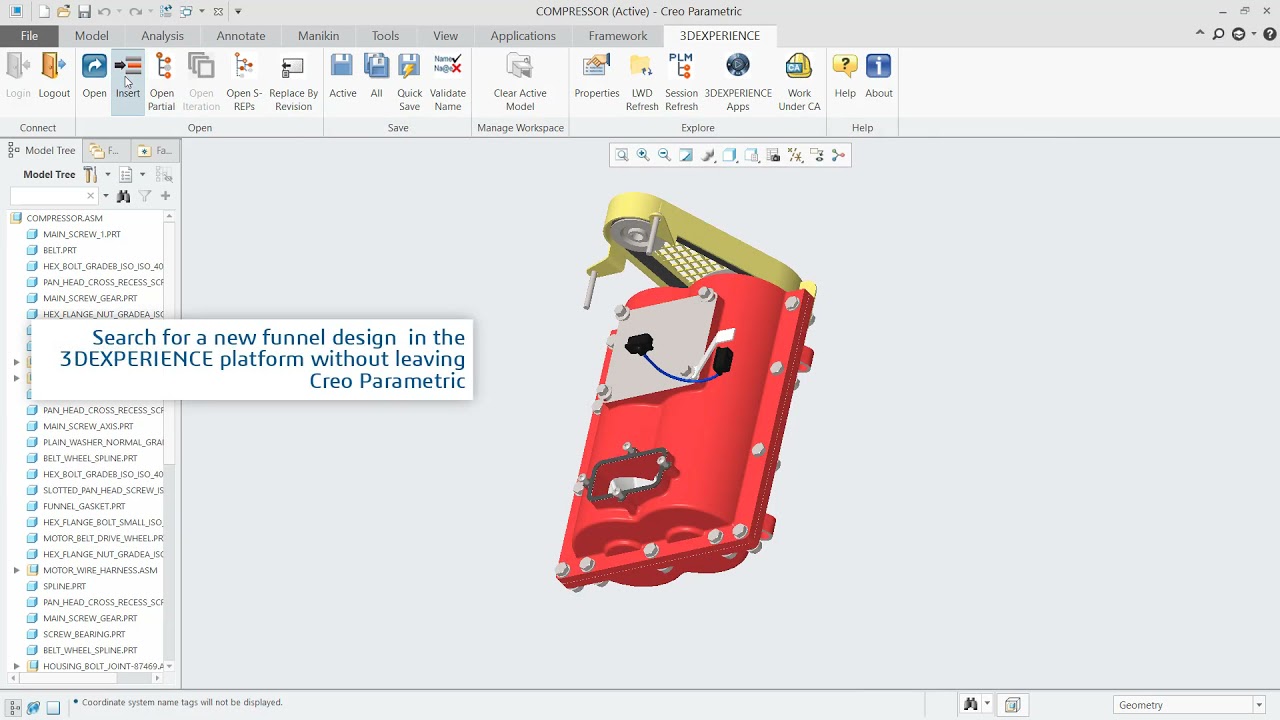Click Work Under CA icon
This screenshot has width=1280, height=720.
point(799,67)
